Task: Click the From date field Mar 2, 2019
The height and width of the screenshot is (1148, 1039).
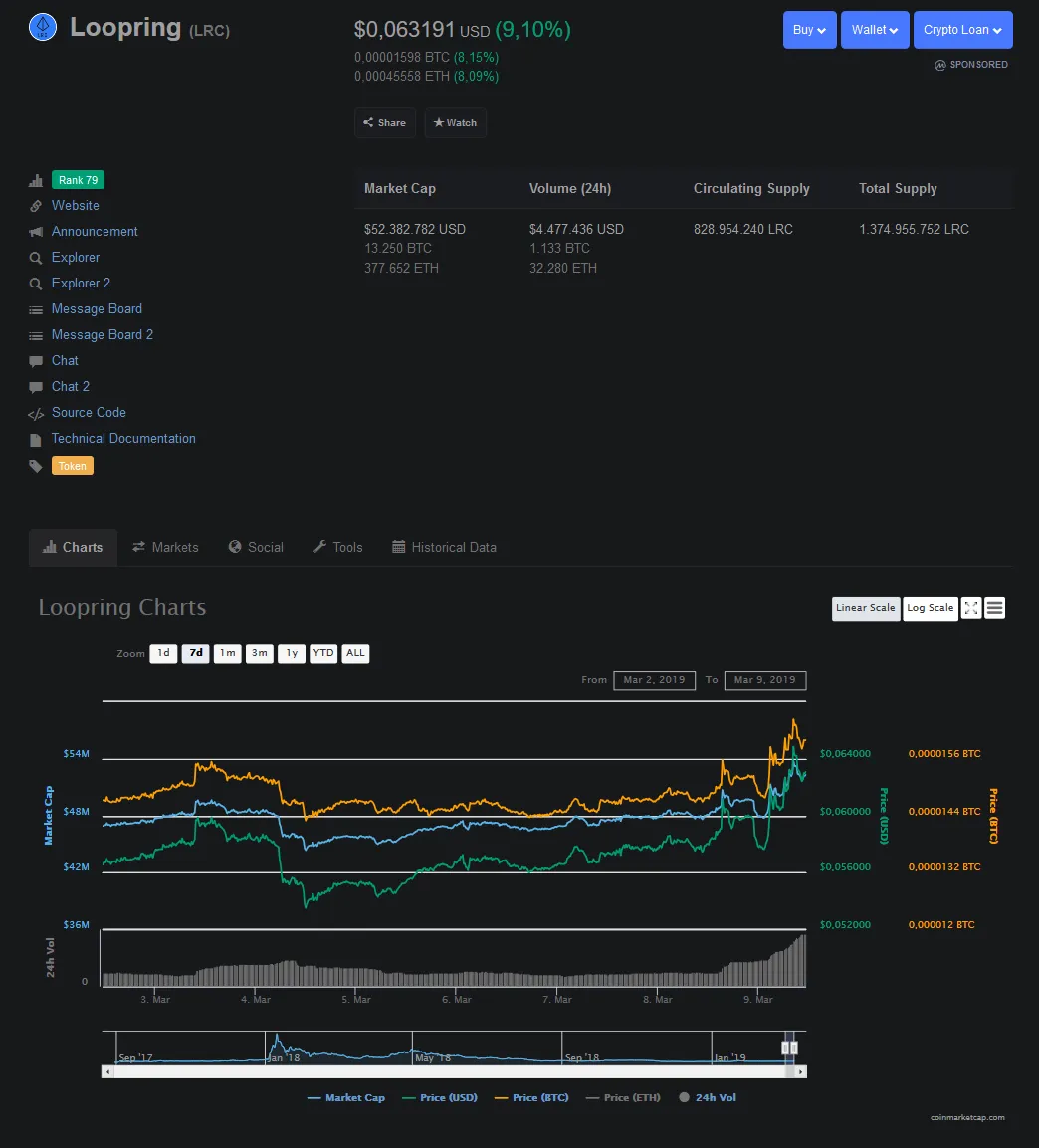Action: point(655,680)
